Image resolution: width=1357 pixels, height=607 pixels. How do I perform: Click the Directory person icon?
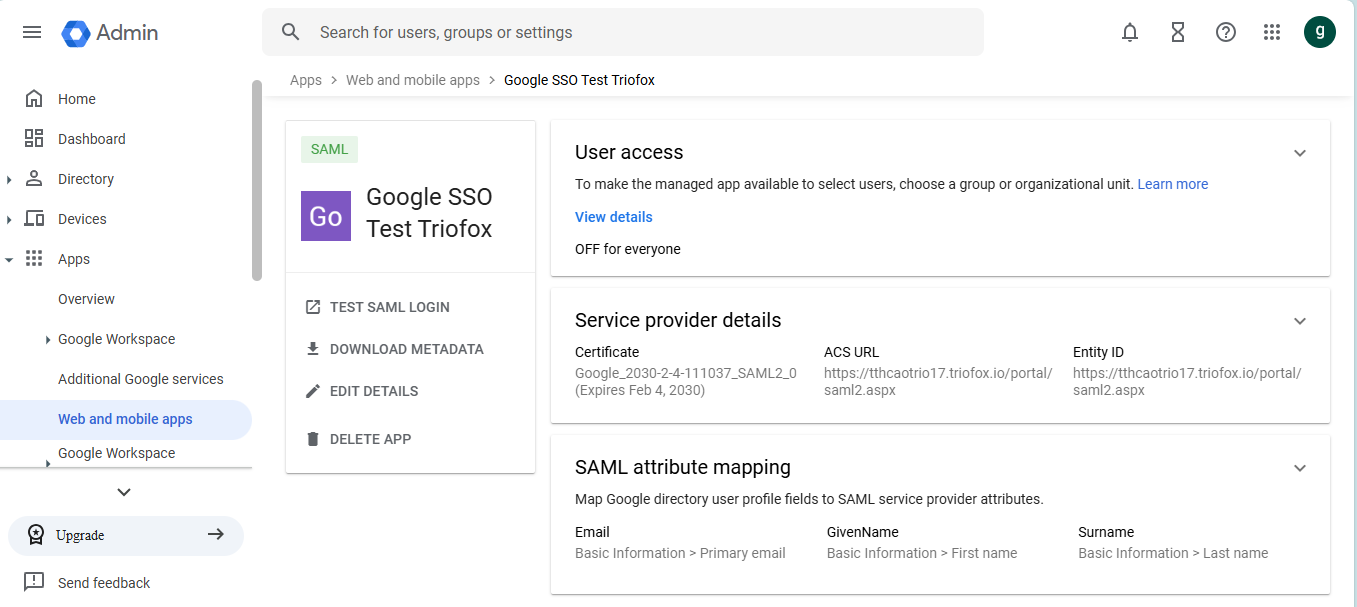[x=34, y=179]
